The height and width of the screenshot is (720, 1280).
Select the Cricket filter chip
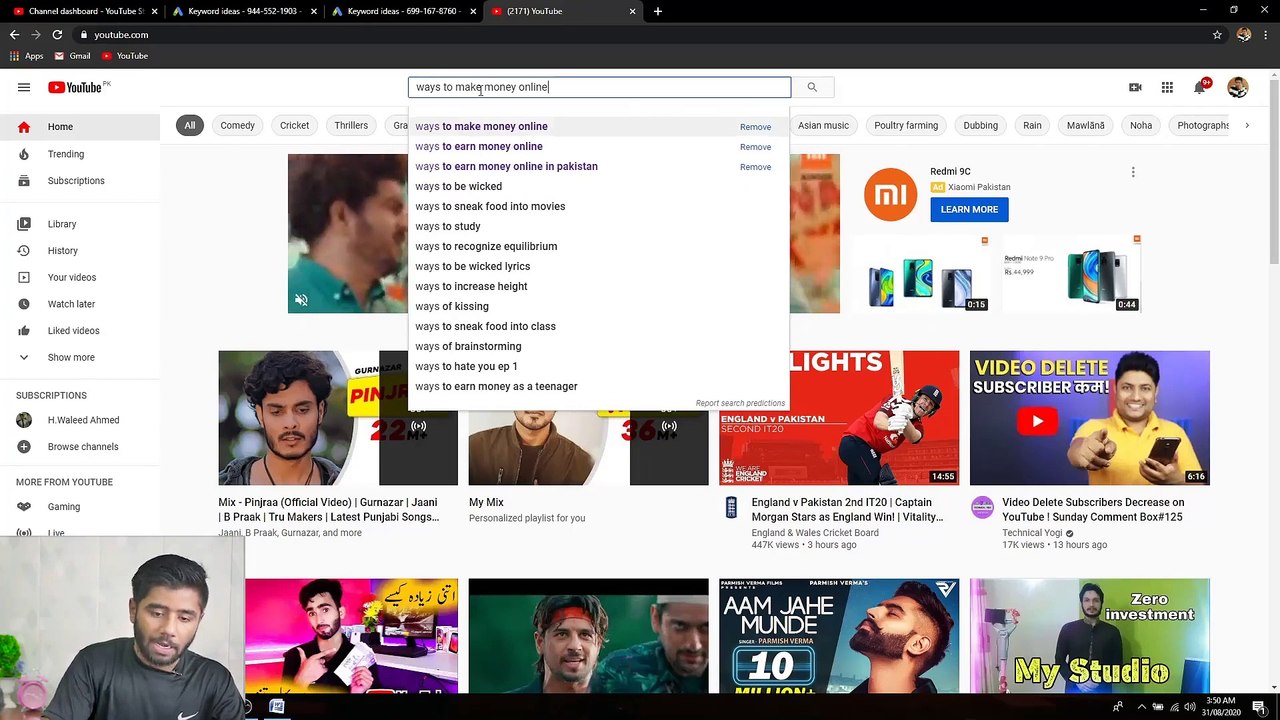click(294, 126)
